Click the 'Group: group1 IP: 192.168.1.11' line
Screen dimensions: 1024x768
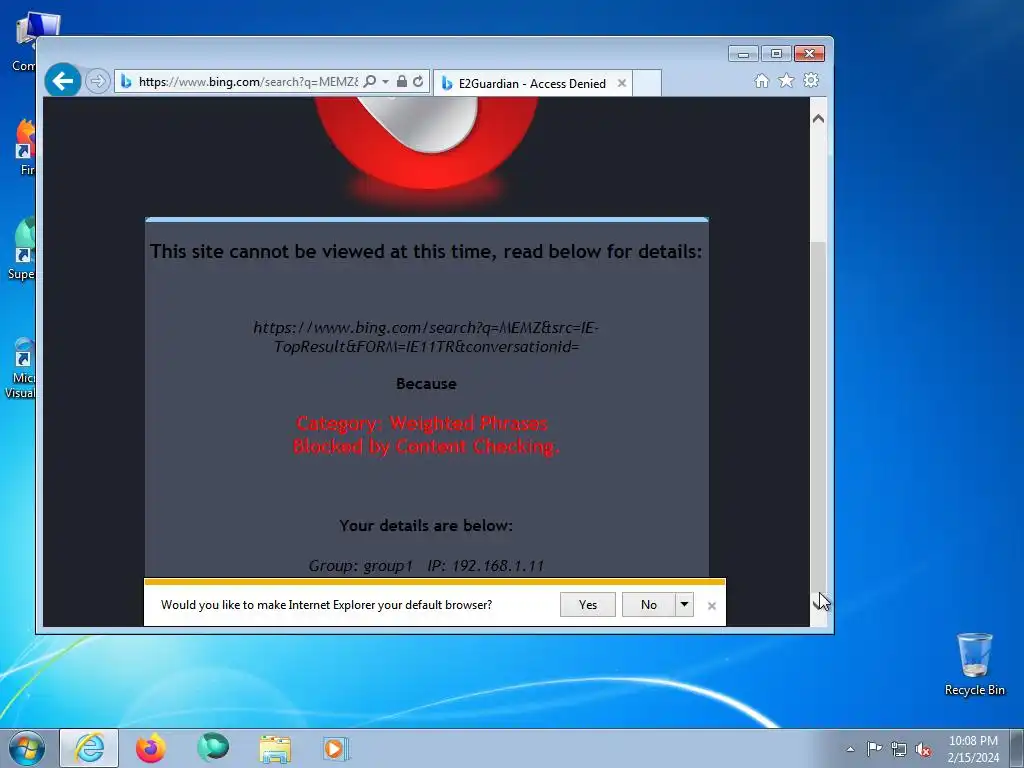click(426, 566)
